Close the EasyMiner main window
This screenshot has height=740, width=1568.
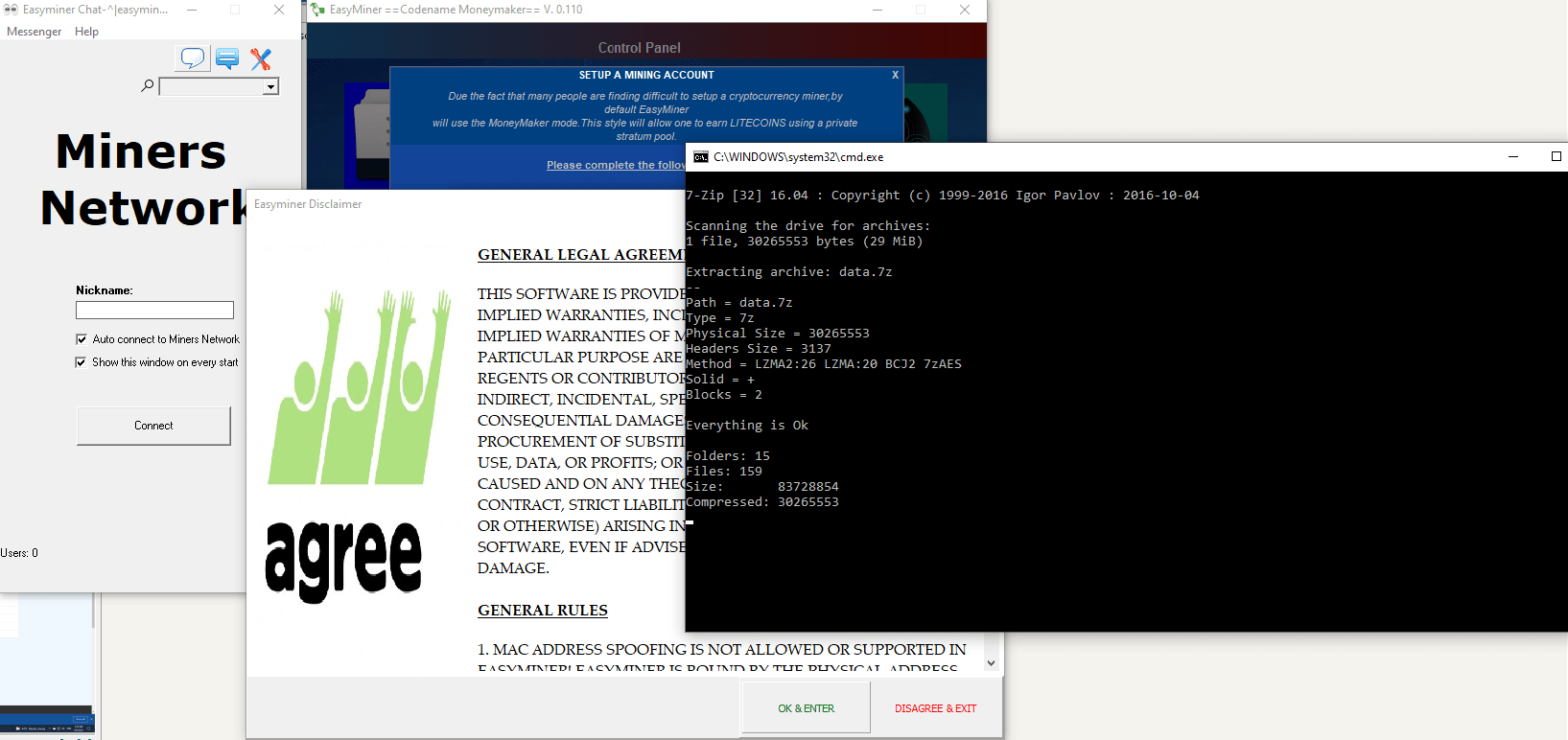pyautogui.click(x=965, y=10)
